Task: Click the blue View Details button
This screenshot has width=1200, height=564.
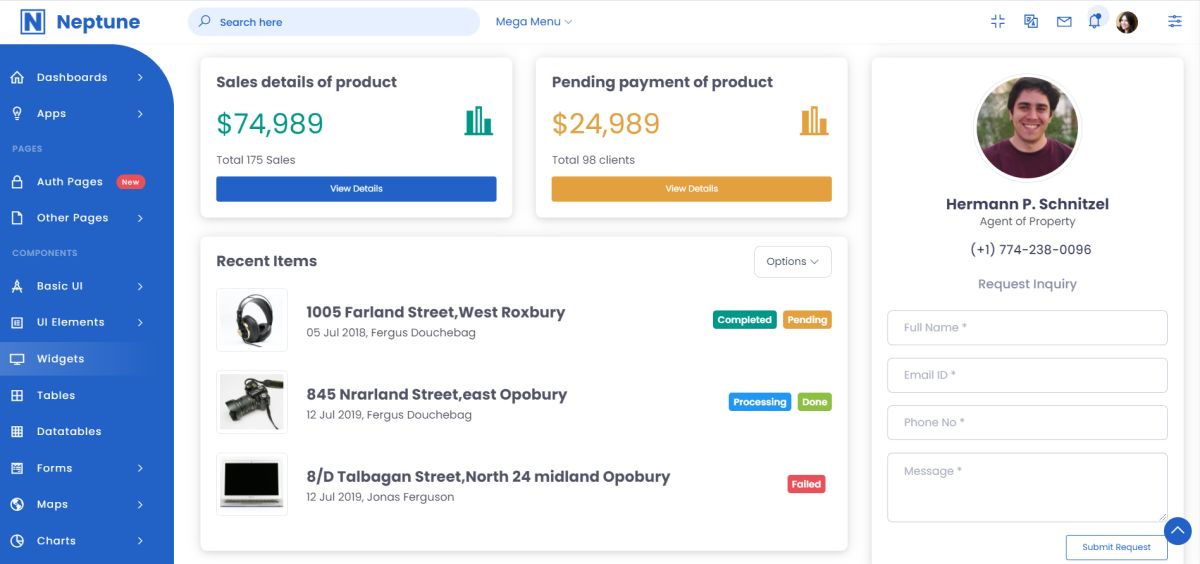Action: click(x=356, y=189)
